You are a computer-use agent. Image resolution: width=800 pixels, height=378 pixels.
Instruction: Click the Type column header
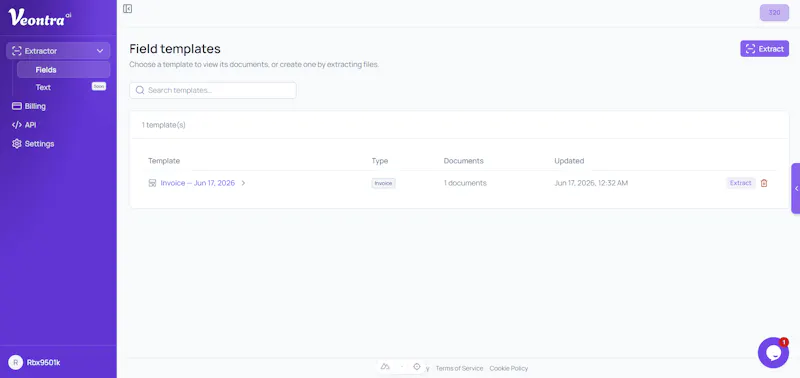(380, 161)
